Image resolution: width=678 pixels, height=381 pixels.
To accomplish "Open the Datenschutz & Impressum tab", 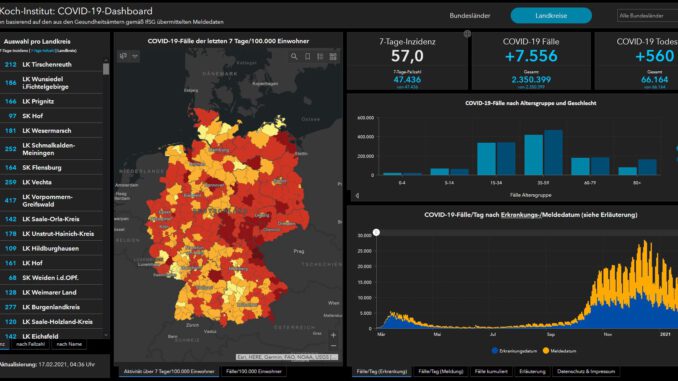I will [x=586, y=371].
